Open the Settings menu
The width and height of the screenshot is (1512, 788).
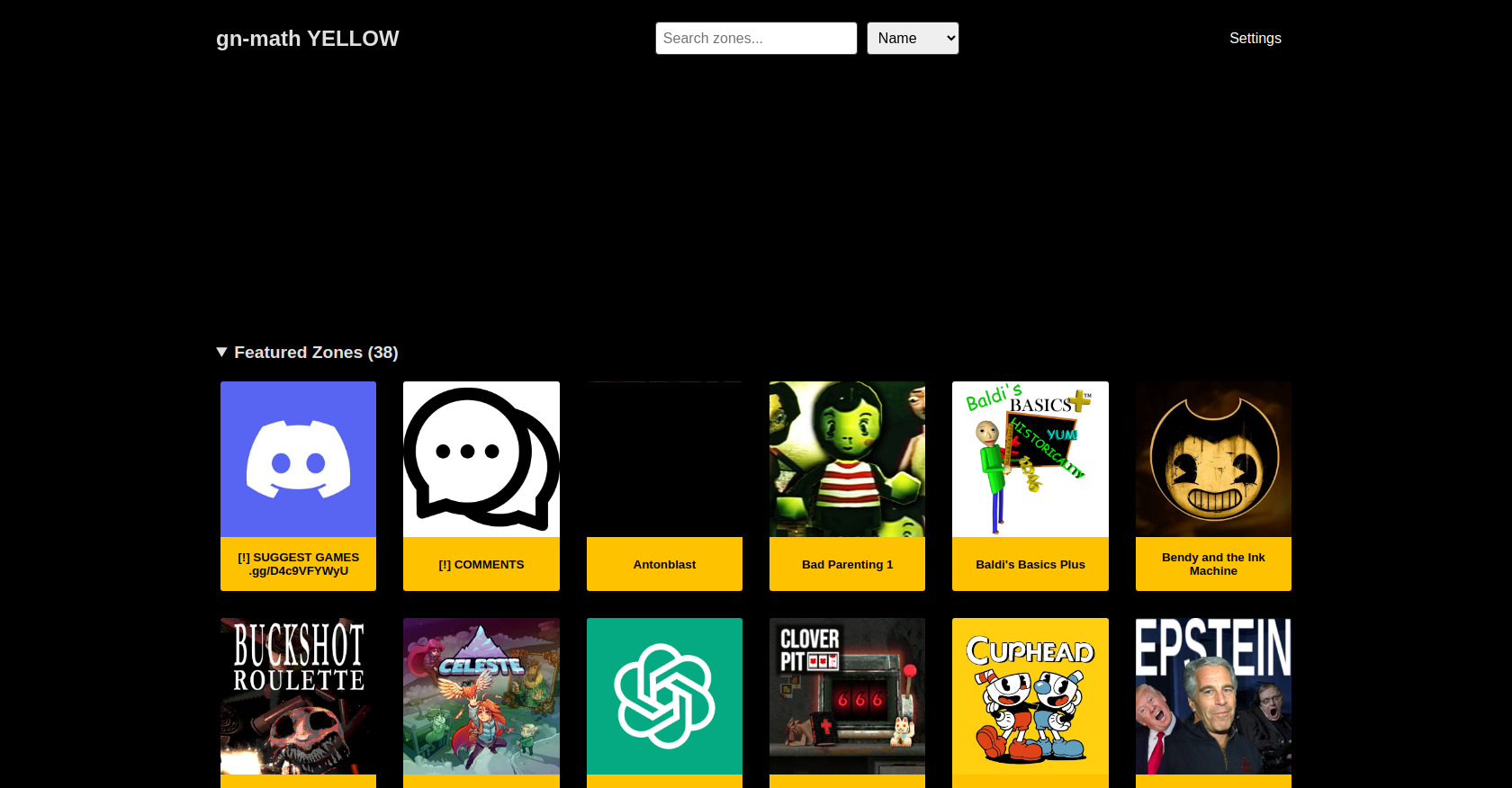click(1255, 39)
